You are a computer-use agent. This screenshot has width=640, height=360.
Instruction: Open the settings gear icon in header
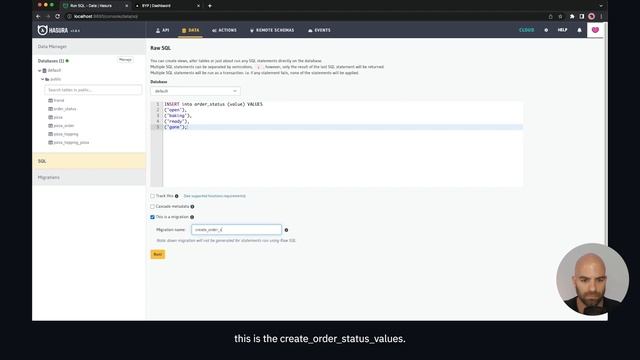(546, 30)
